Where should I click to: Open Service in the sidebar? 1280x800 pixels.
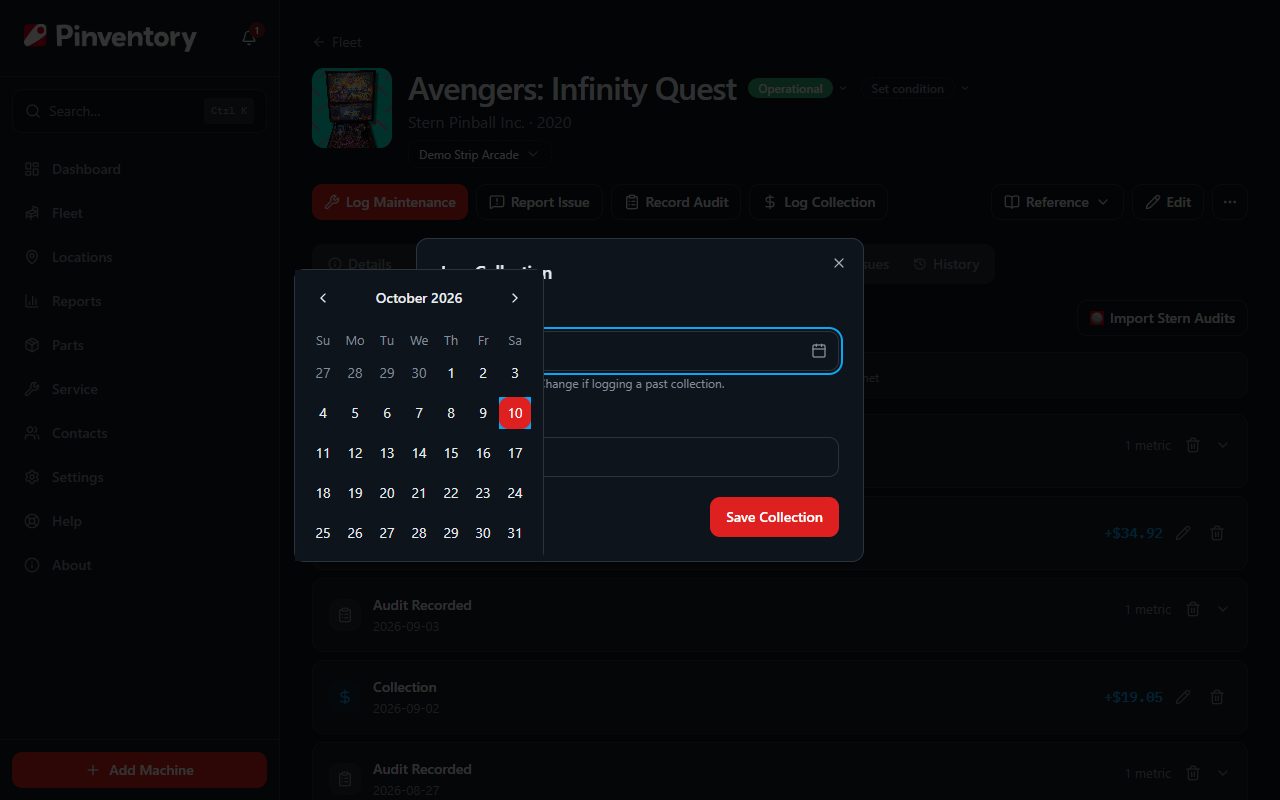139,389
